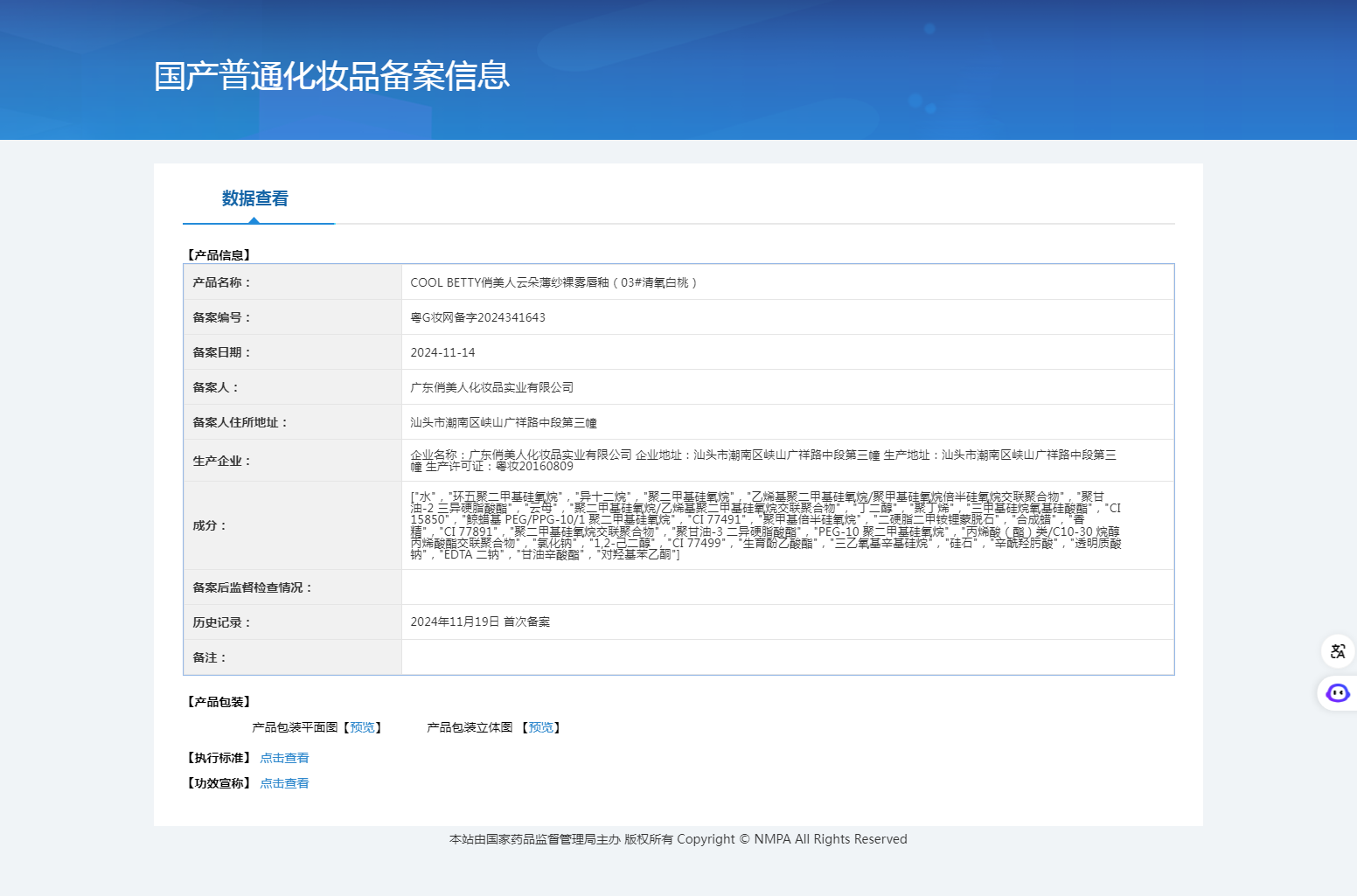This screenshot has height=896, width=1357.
Task: Click 点击查看 next to 功效宣称
Action: [284, 783]
